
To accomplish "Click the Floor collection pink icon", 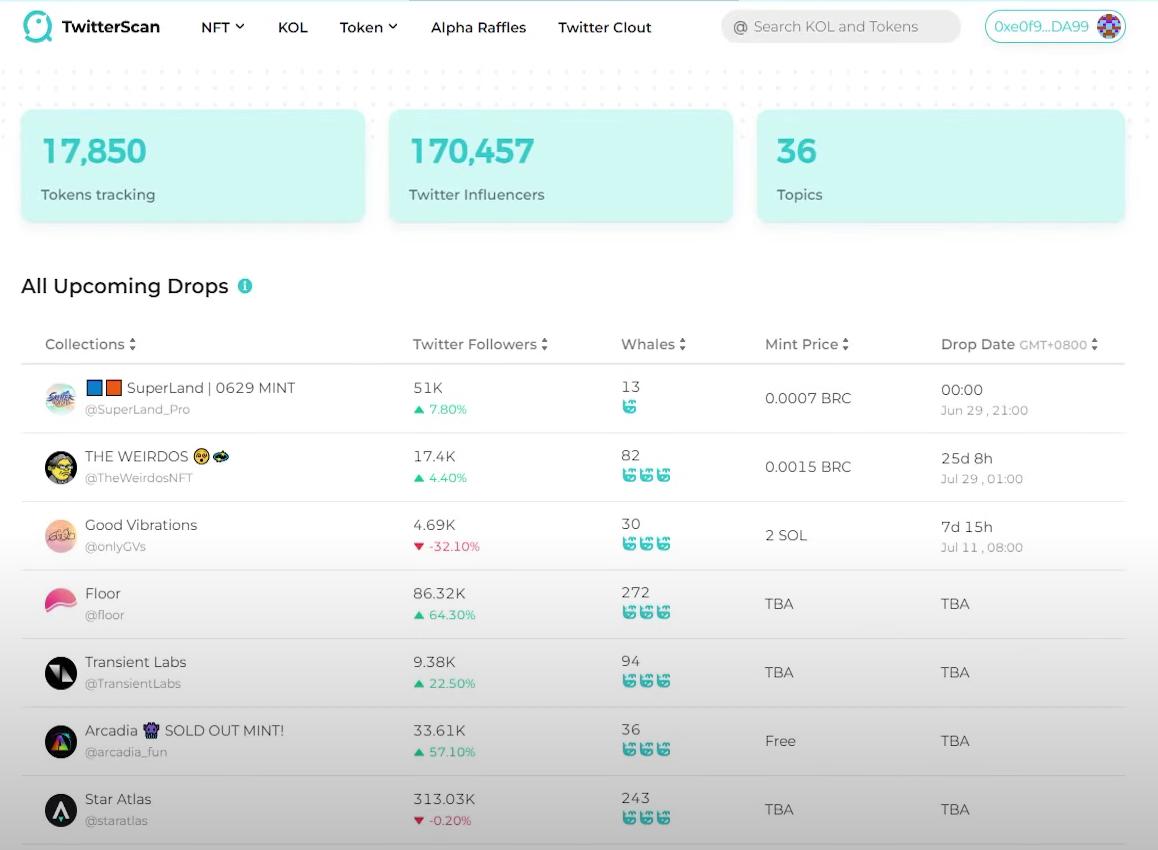I will tap(61, 603).
